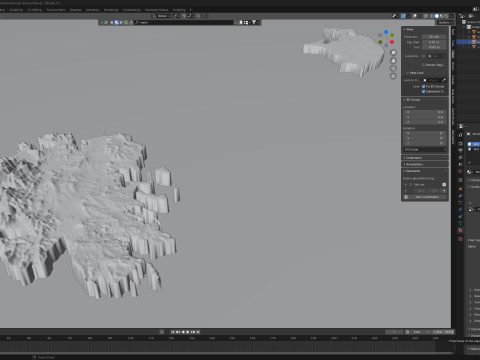This screenshot has width=480, height=360.
Task: Open the UV Editing workspace tab
Action: coord(34,10)
